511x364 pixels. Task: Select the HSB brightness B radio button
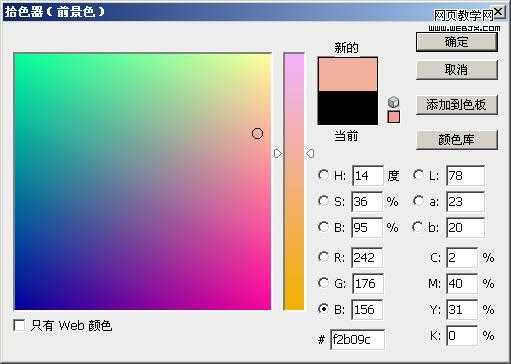323,227
